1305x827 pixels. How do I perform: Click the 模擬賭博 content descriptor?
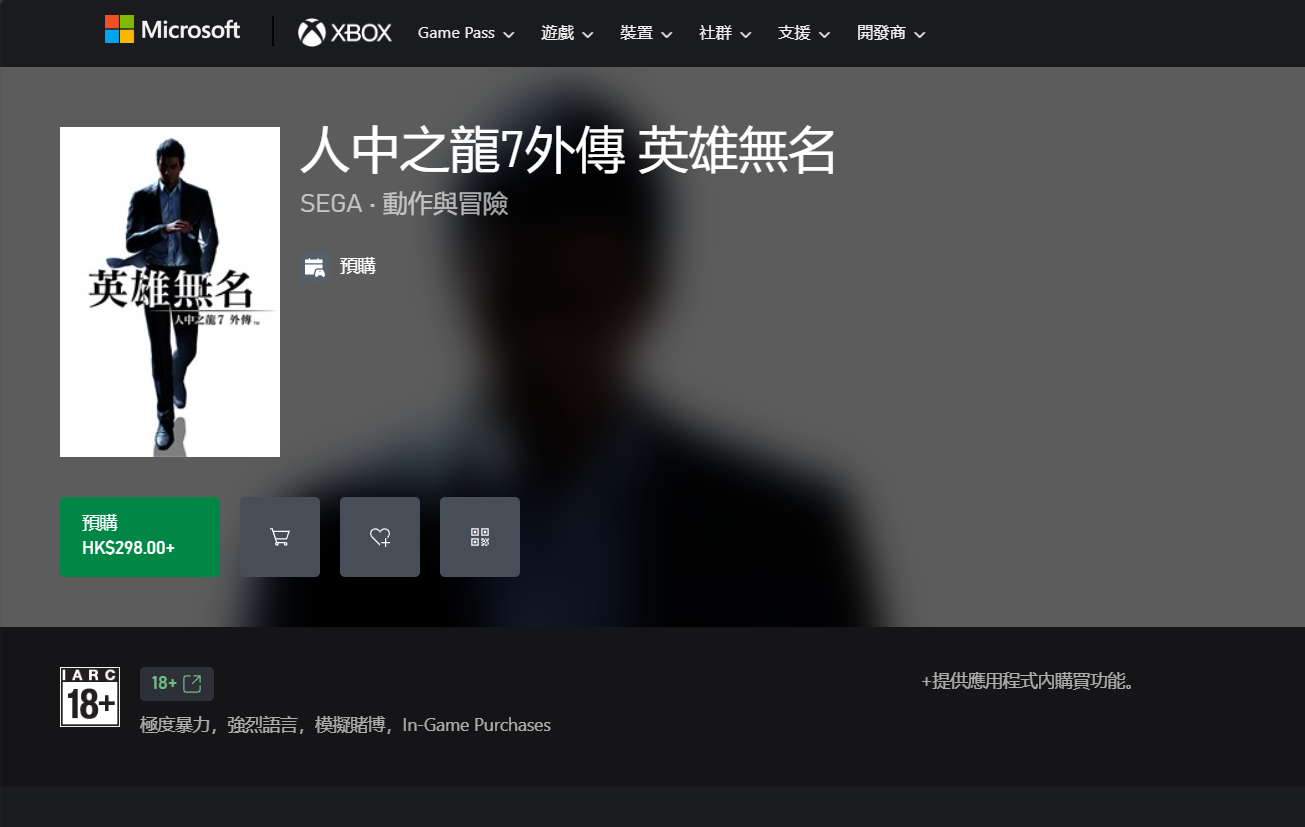tap(350, 725)
